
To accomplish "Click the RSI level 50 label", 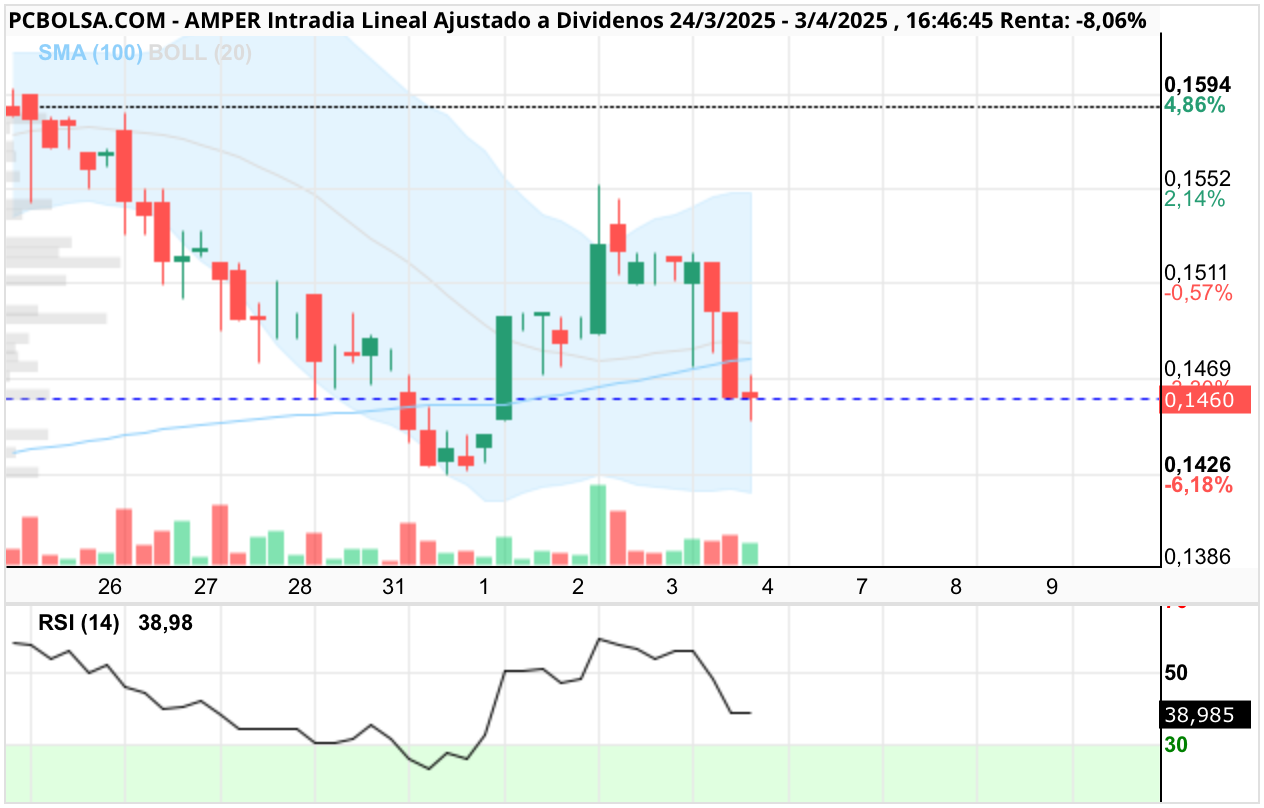I will tap(1176, 673).
